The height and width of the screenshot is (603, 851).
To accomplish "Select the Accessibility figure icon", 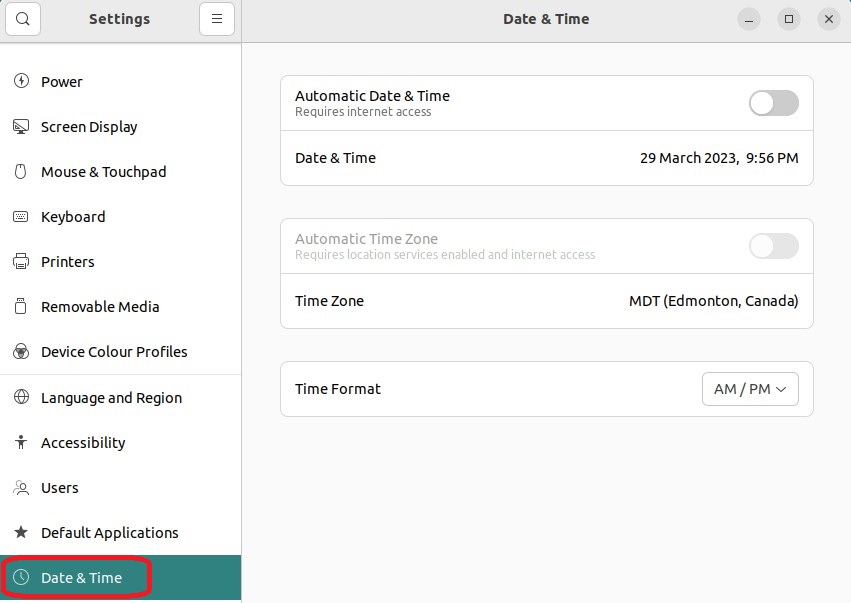I will [21, 442].
